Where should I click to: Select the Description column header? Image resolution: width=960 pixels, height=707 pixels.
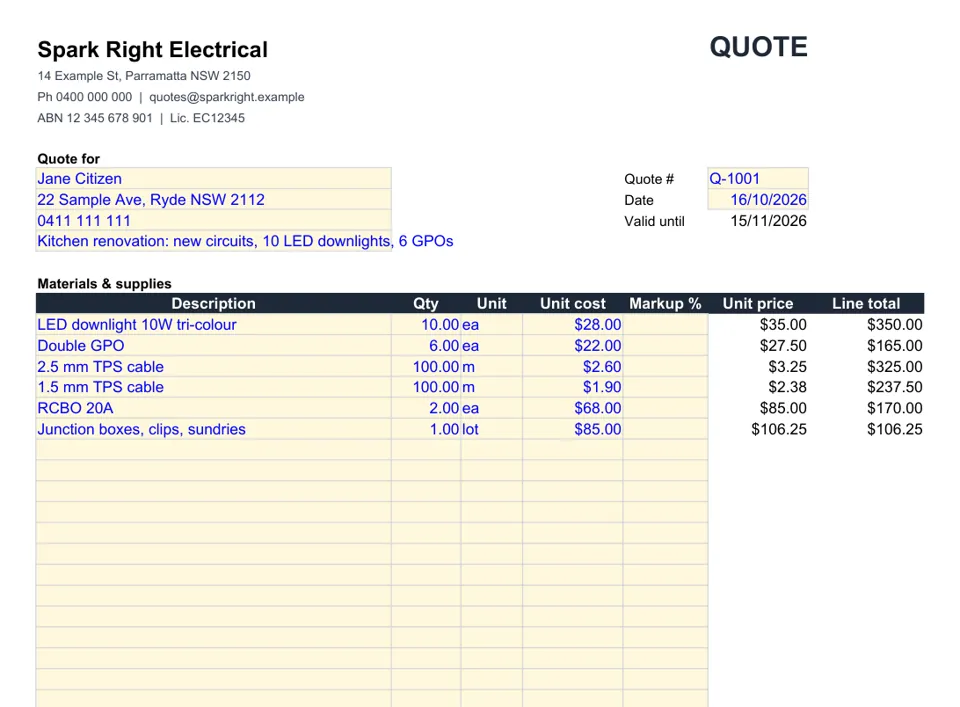(x=213, y=304)
